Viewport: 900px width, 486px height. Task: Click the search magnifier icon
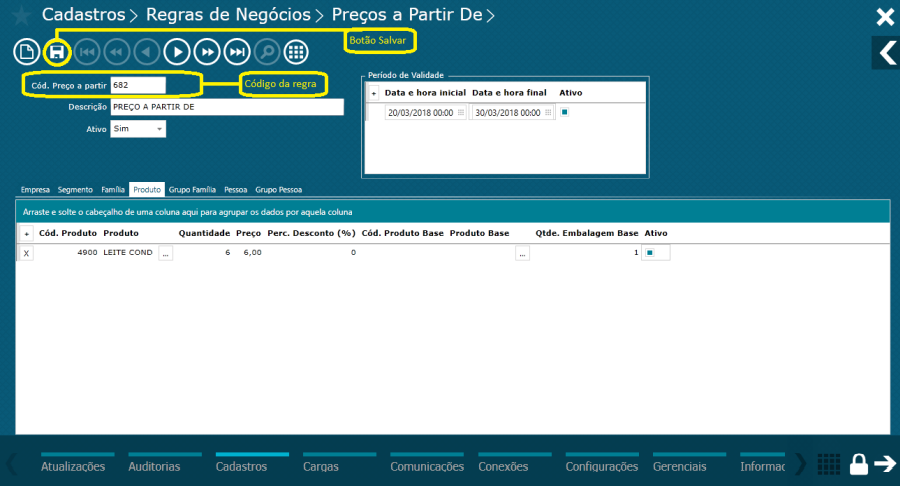point(266,52)
